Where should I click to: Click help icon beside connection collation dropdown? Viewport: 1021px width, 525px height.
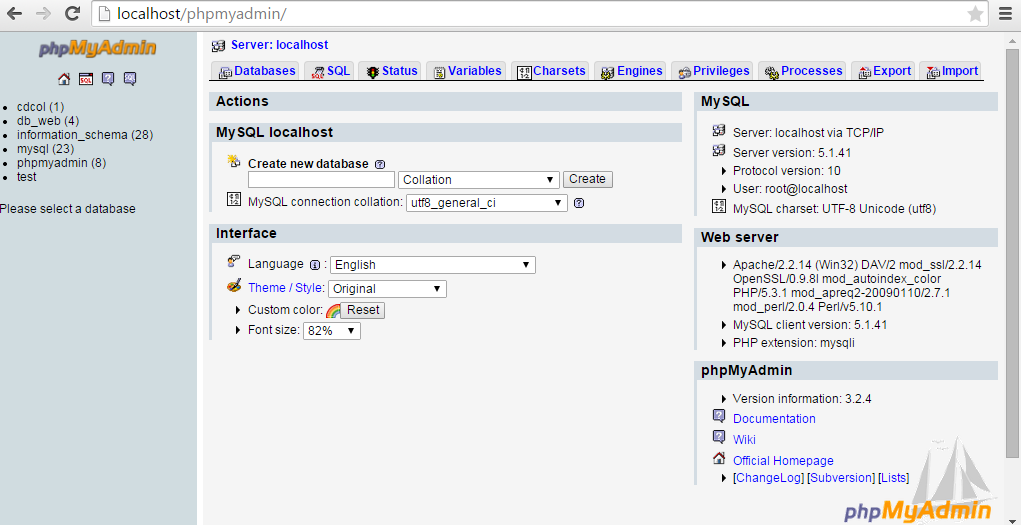pyautogui.click(x=579, y=203)
